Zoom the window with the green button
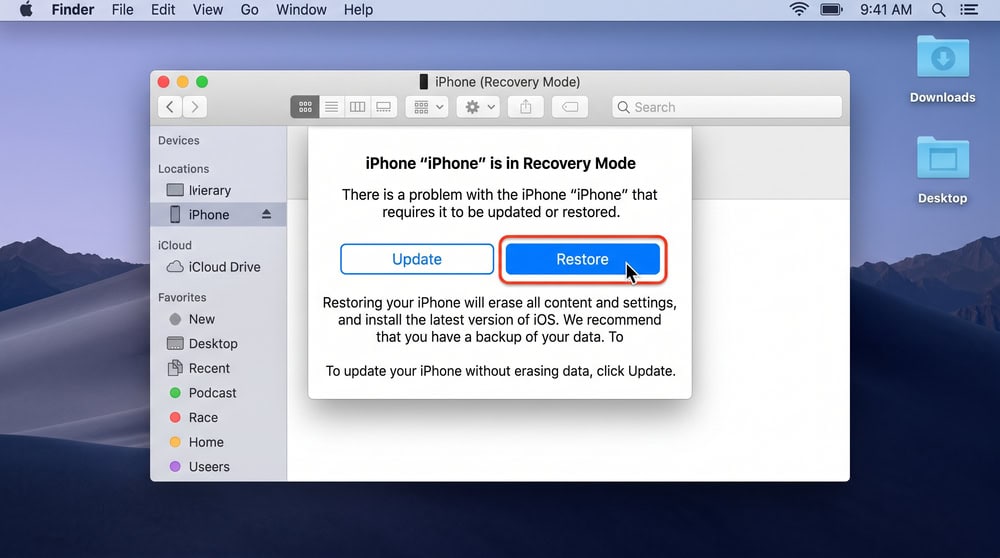Viewport: 1000px width, 558px height. 202,82
